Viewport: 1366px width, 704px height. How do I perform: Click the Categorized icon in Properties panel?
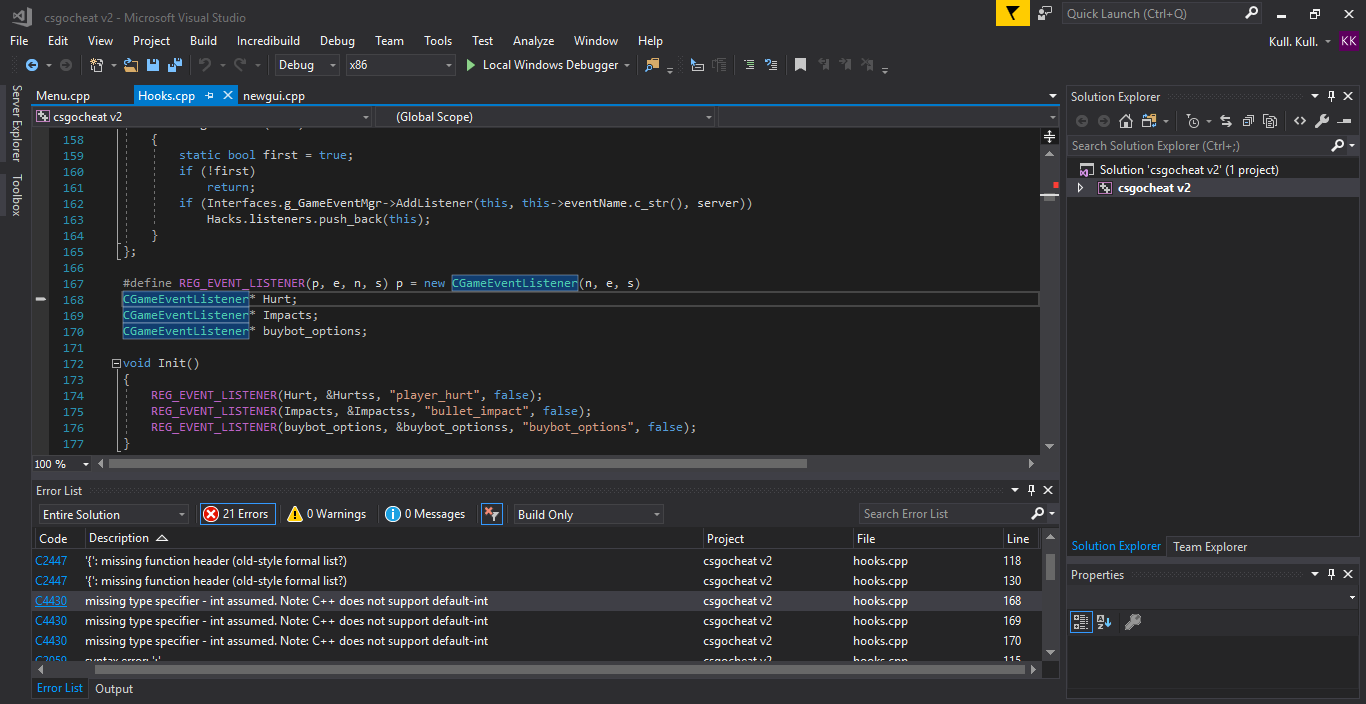[x=1080, y=622]
